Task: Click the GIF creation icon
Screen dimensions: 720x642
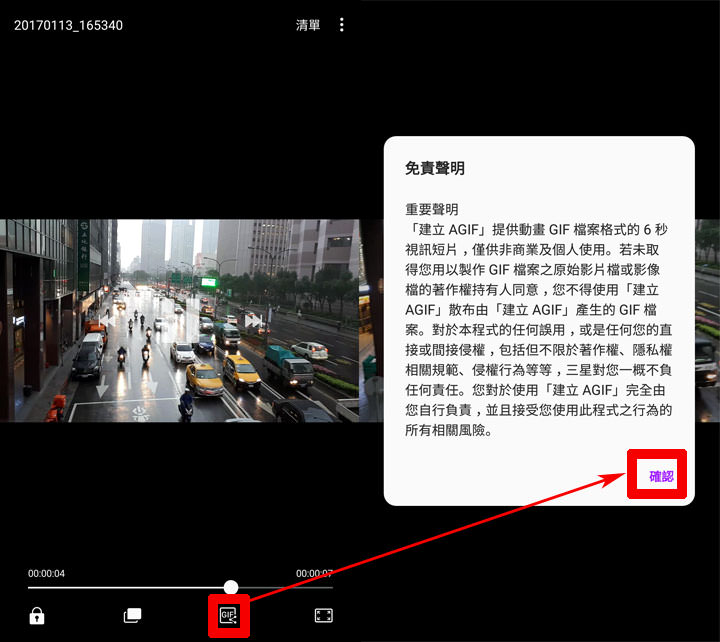Action: point(228,615)
